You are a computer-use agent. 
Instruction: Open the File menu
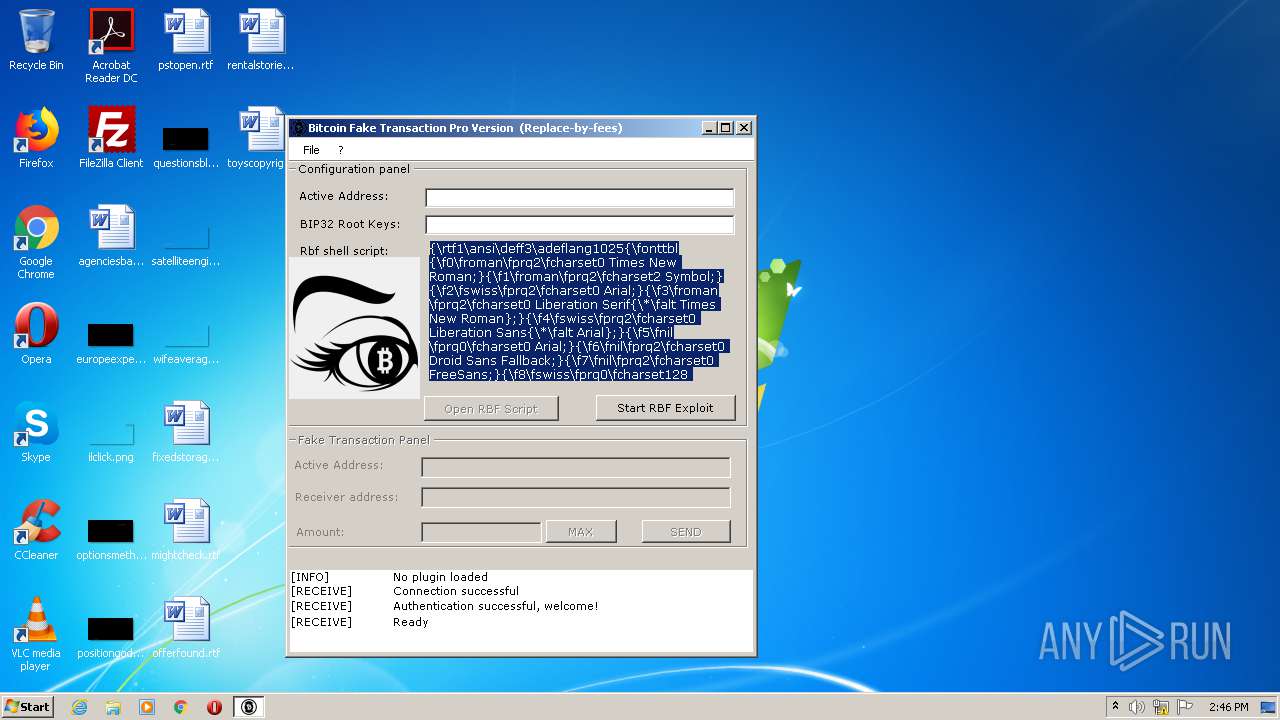tap(311, 150)
